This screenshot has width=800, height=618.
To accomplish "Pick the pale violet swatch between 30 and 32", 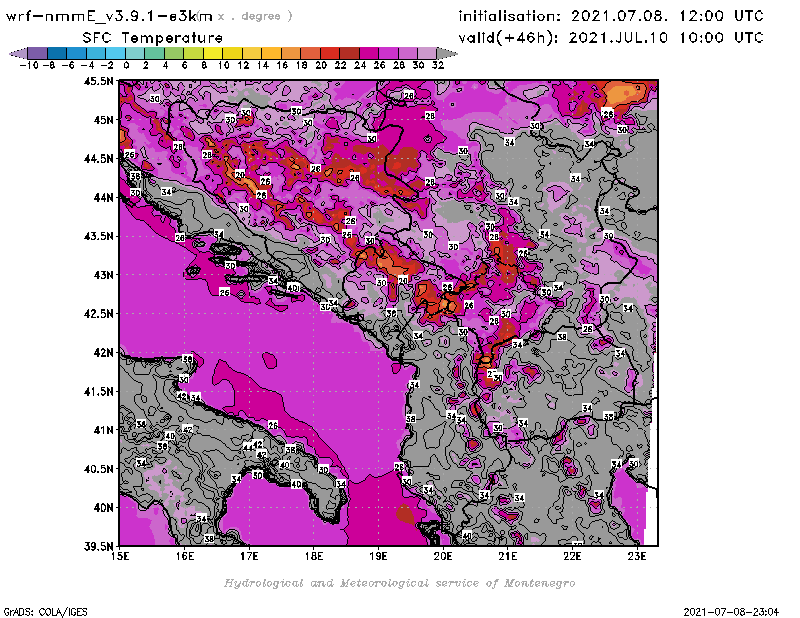I will click(x=427, y=53).
